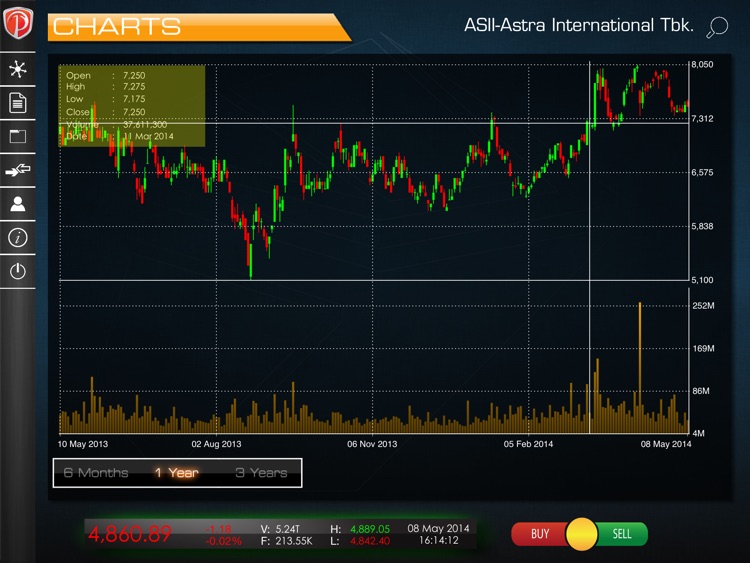Image resolution: width=750 pixels, height=563 pixels.
Task: Tap the power logout sidebar icon
Action: (x=18, y=271)
